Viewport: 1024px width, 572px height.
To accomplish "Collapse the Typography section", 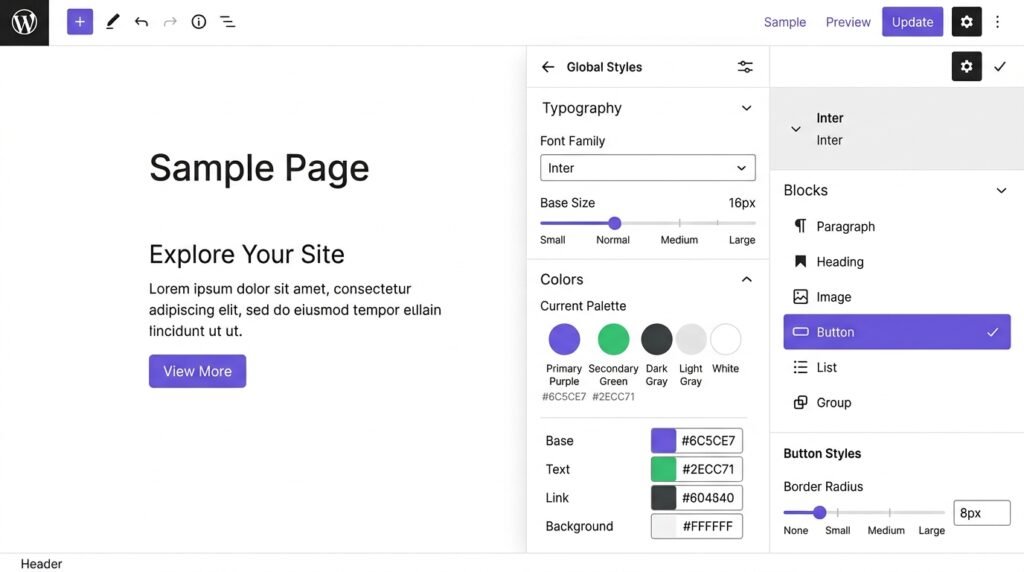I will tap(746, 108).
